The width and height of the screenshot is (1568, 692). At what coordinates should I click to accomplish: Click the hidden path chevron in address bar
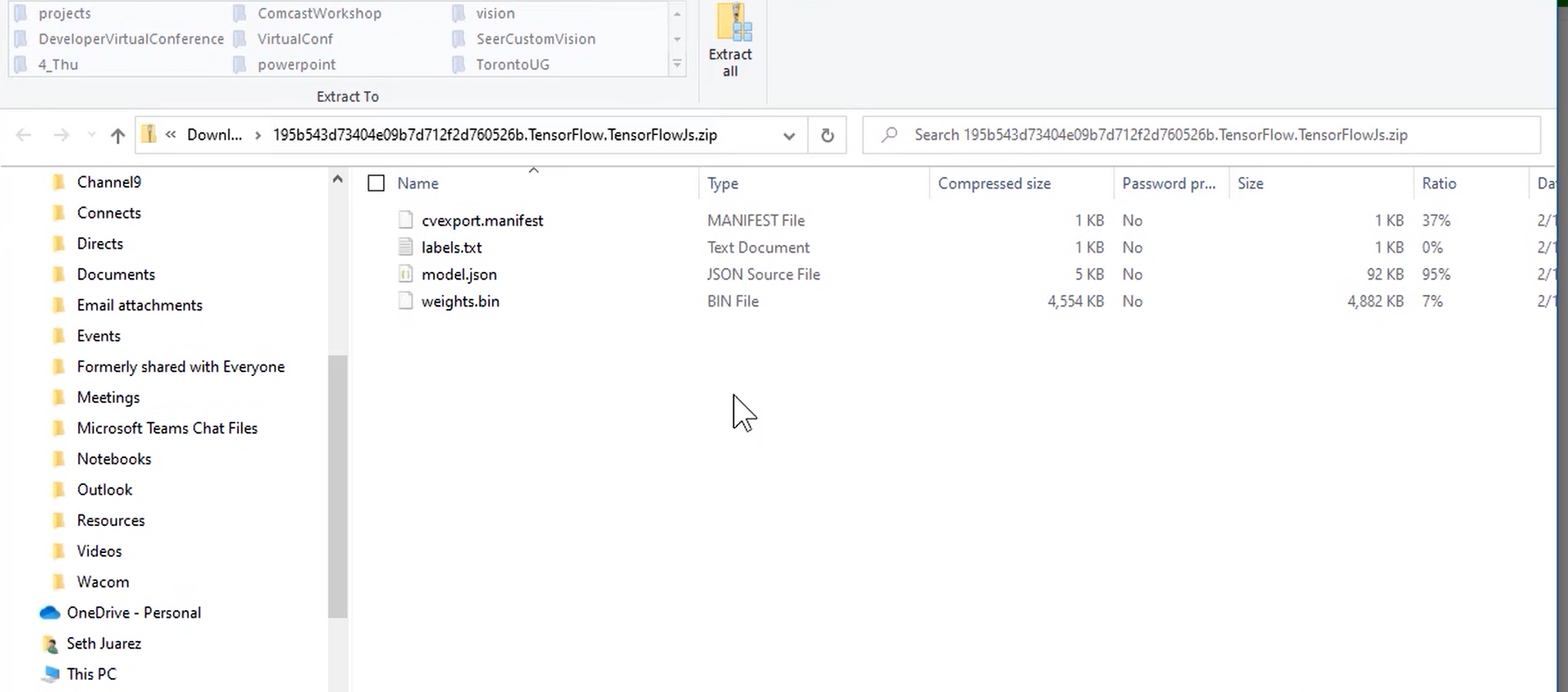click(x=171, y=134)
